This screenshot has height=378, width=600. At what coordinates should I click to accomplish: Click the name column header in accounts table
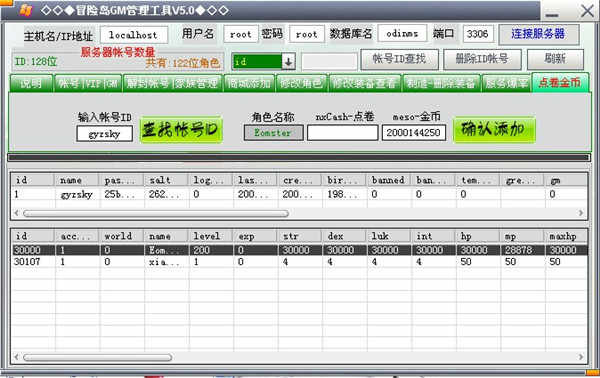point(78,180)
